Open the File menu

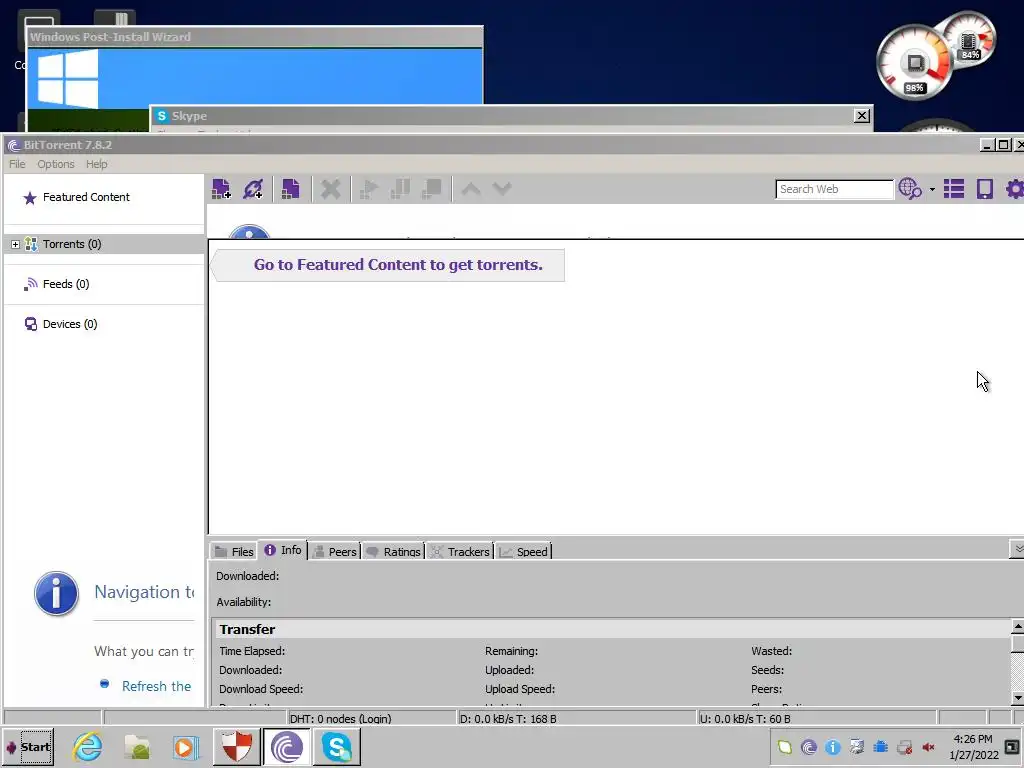pos(17,164)
